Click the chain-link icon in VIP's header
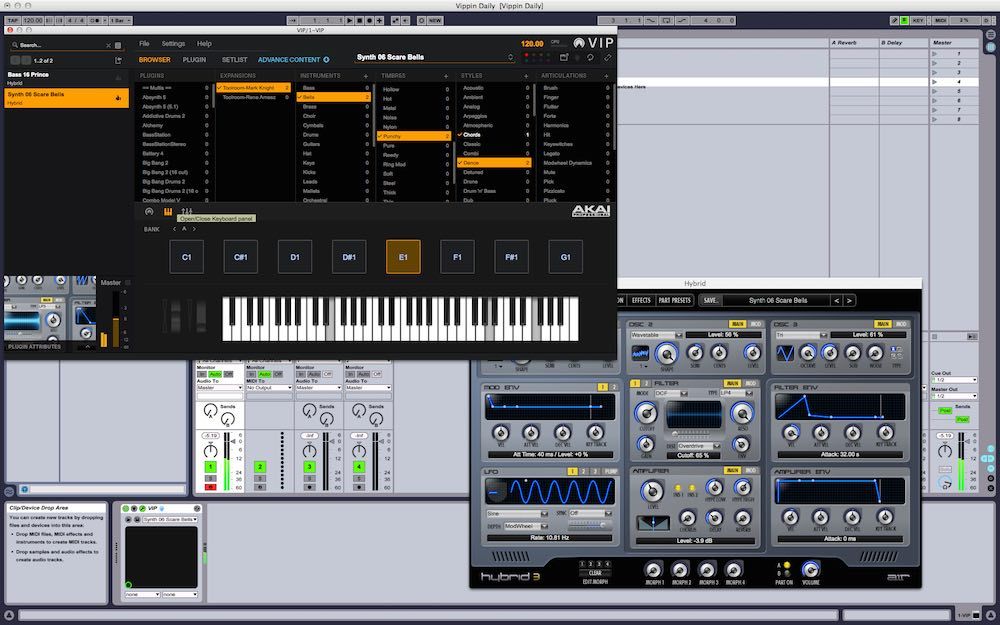Screen dimensions: 1000x625 [x=607, y=58]
